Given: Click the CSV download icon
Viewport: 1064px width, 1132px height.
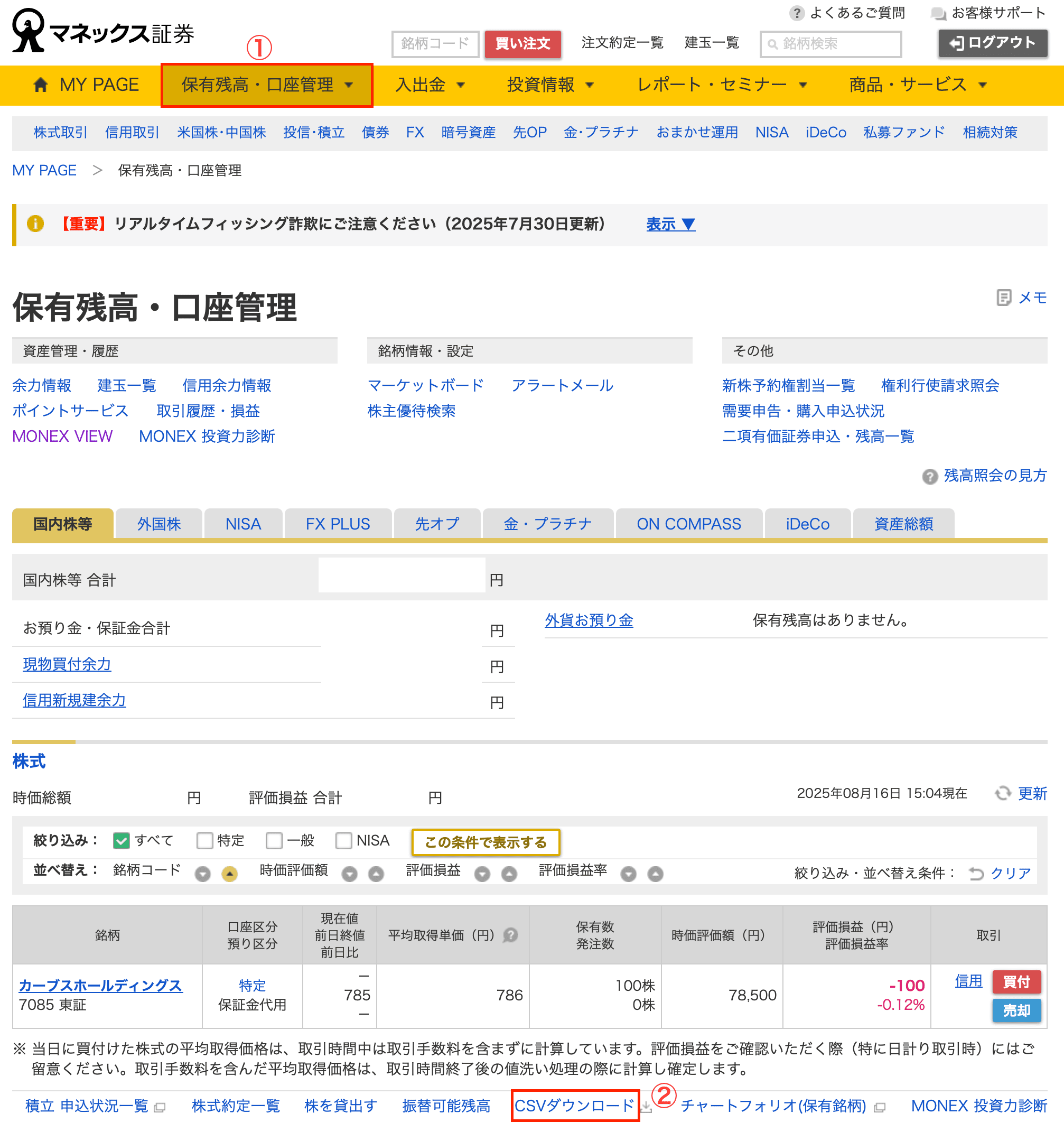Looking at the screenshot, I should pyautogui.click(x=646, y=1107).
